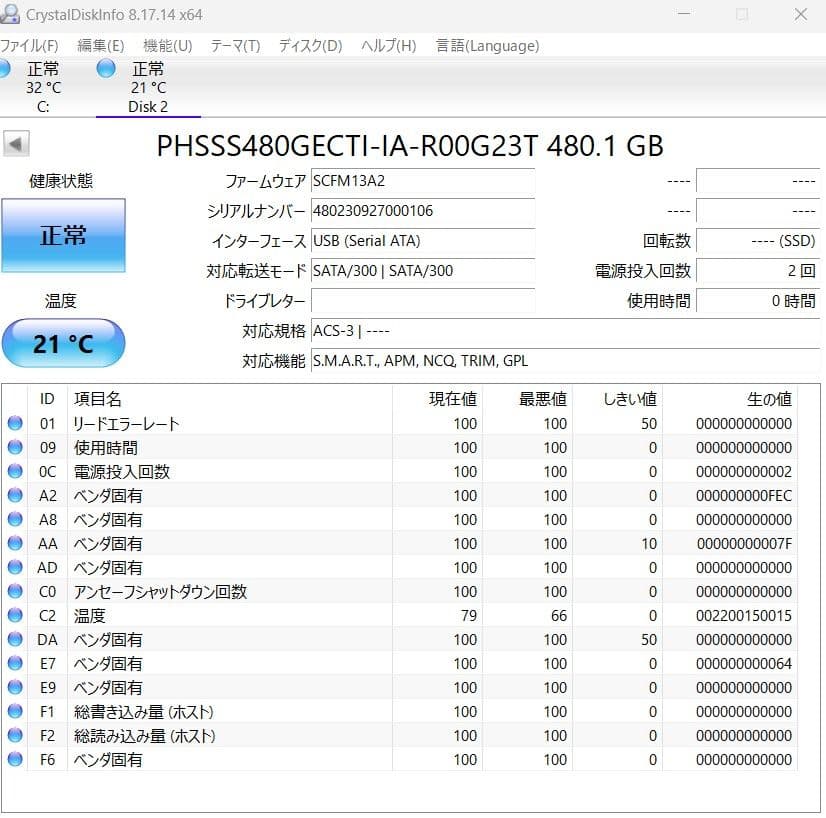This screenshot has height=818, width=826.
Task: Click status icon of row F6
Action: tap(15, 759)
